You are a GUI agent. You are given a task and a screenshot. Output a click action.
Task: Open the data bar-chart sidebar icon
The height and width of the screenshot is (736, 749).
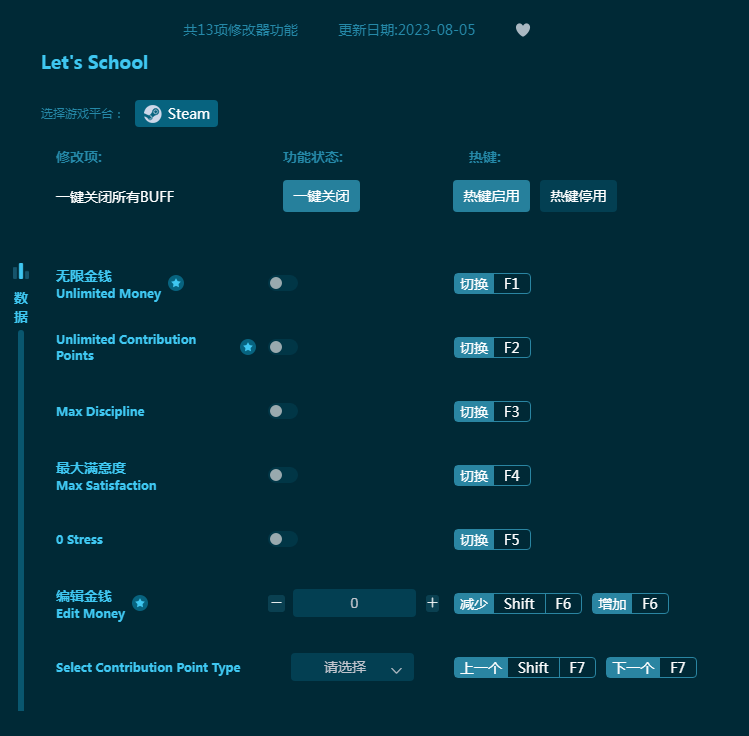tap(21, 271)
